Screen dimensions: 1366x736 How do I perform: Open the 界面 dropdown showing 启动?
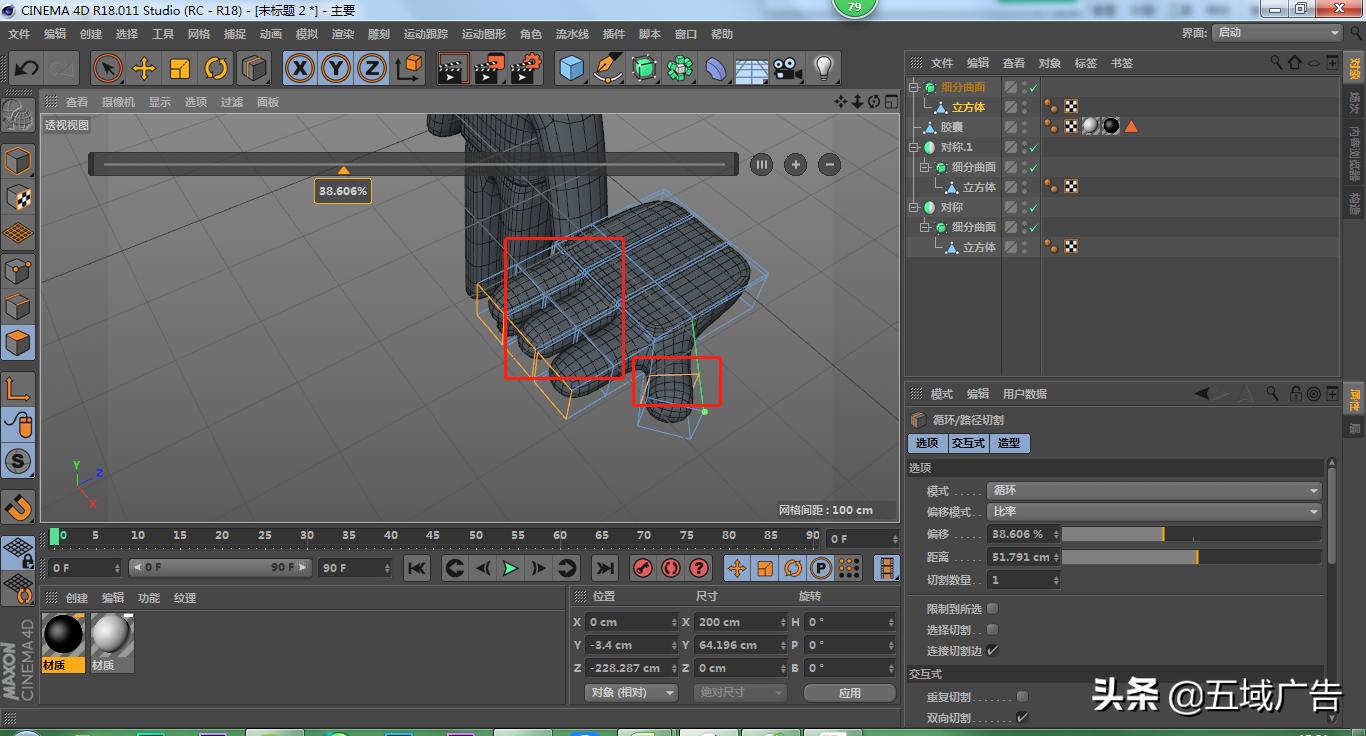[1275, 31]
